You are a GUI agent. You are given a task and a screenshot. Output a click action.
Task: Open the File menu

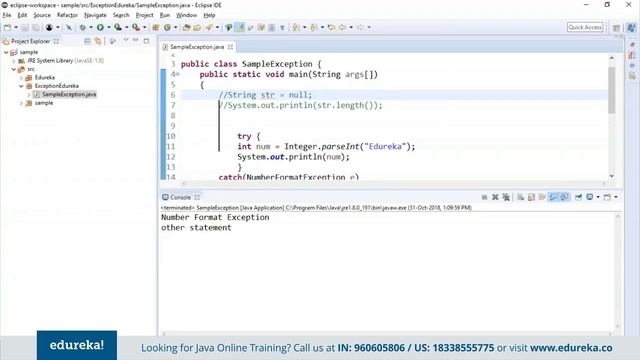click(x=7, y=15)
